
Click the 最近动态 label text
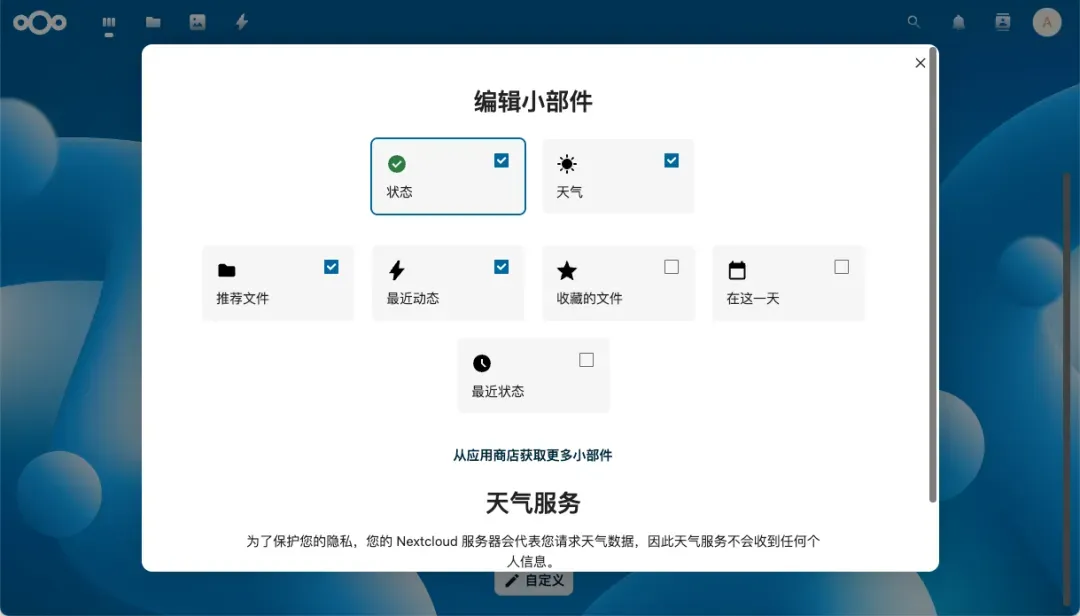coord(413,298)
